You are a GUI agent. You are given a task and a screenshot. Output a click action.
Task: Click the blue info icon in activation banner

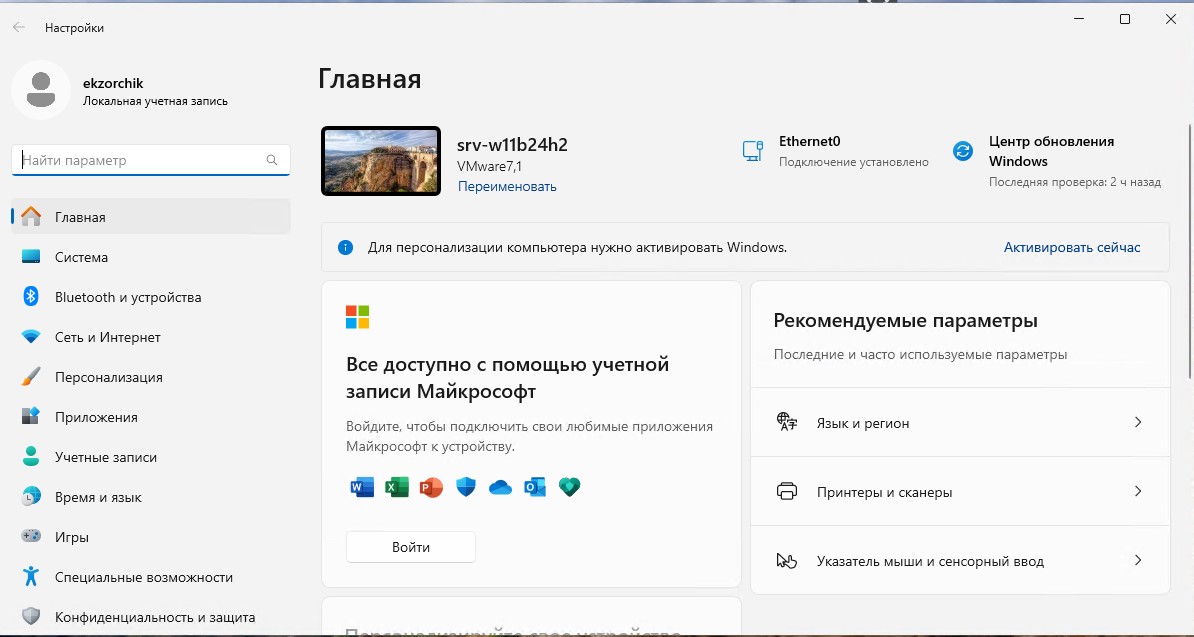(346, 247)
